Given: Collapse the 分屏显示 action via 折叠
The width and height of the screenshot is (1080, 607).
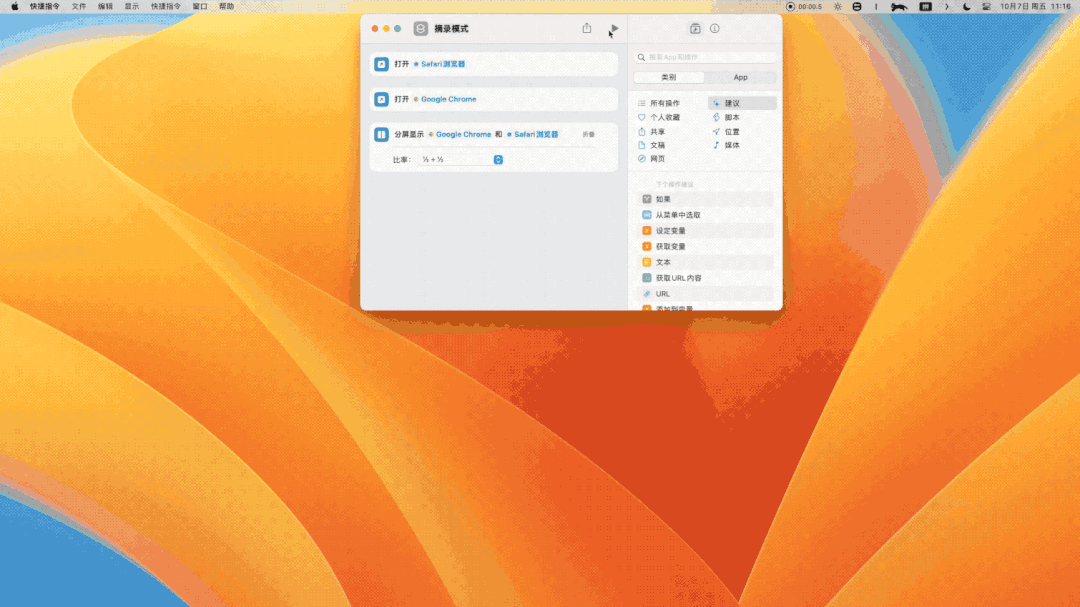Looking at the screenshot, I should tap(588, 134).
